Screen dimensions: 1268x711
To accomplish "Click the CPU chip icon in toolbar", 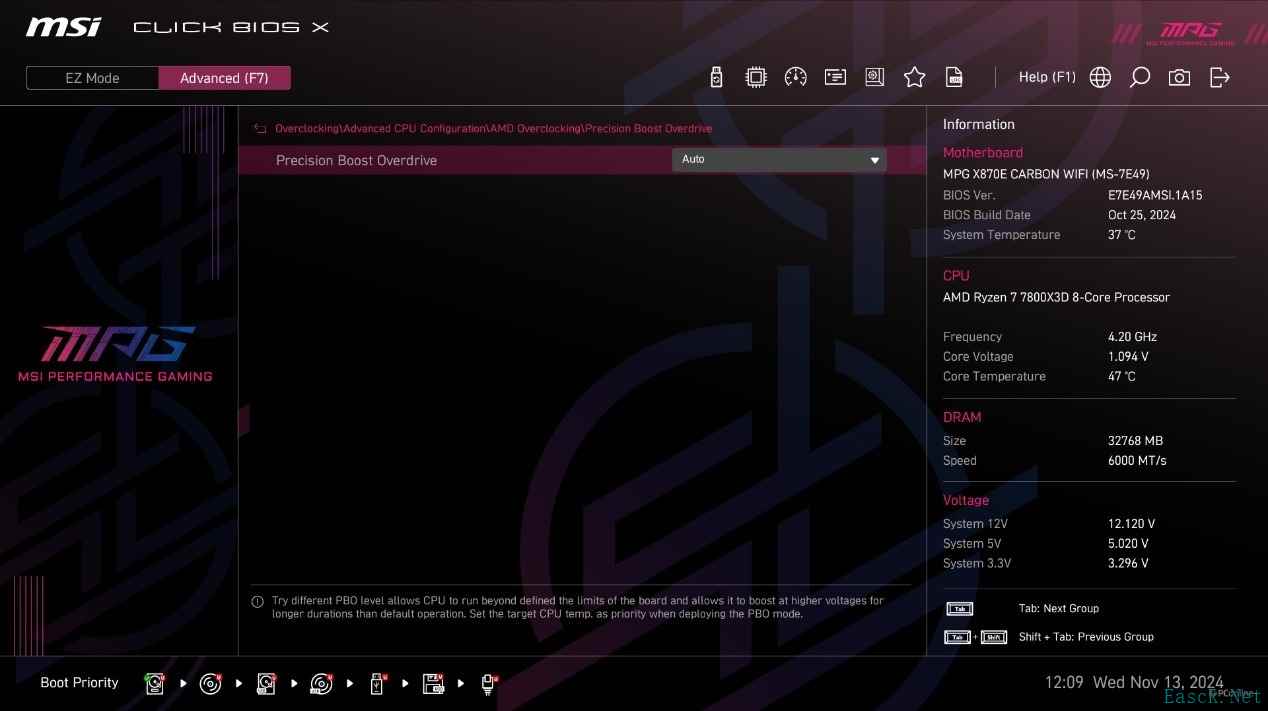I will coord(756,77).
